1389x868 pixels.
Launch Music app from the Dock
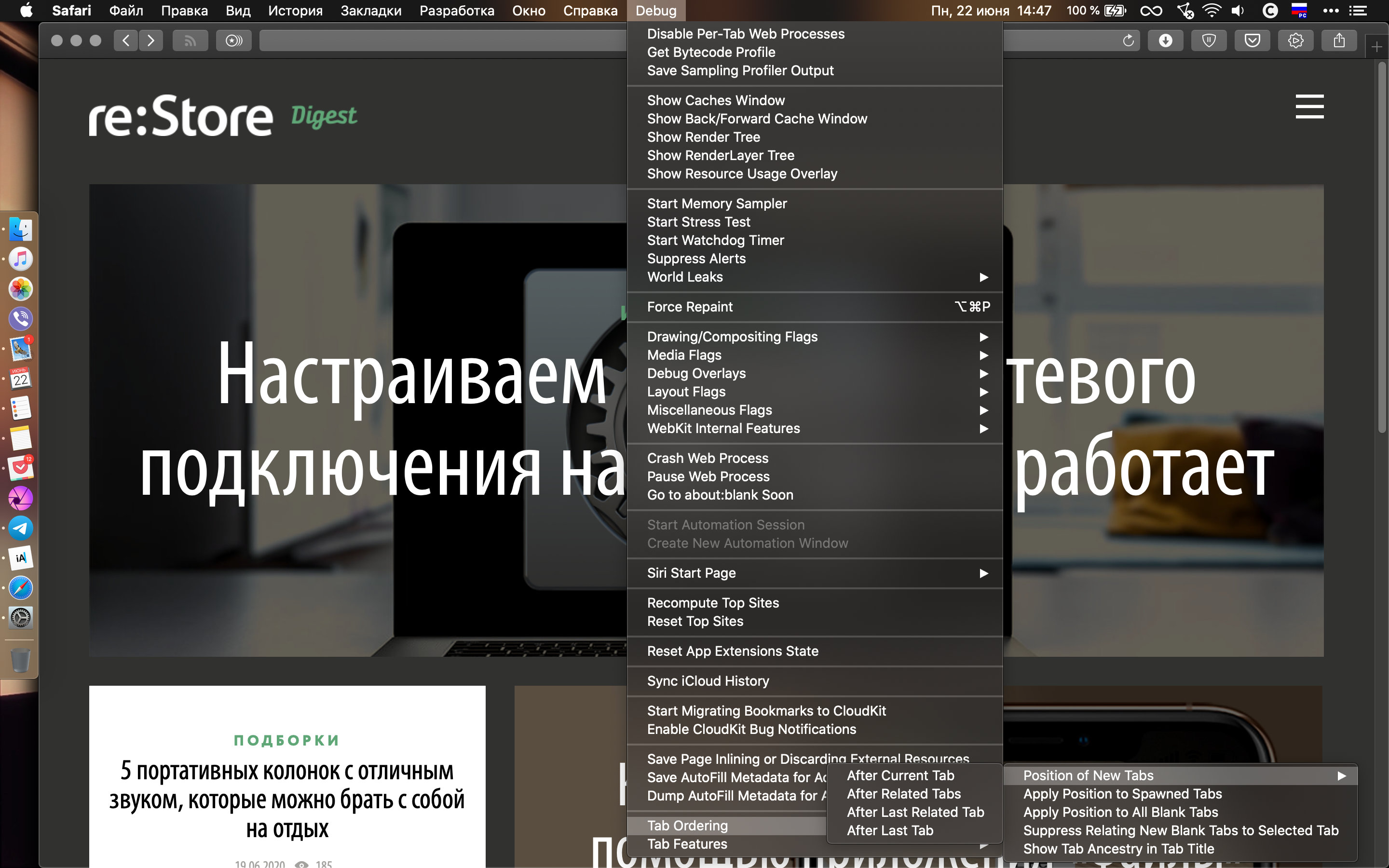point(21,259)
